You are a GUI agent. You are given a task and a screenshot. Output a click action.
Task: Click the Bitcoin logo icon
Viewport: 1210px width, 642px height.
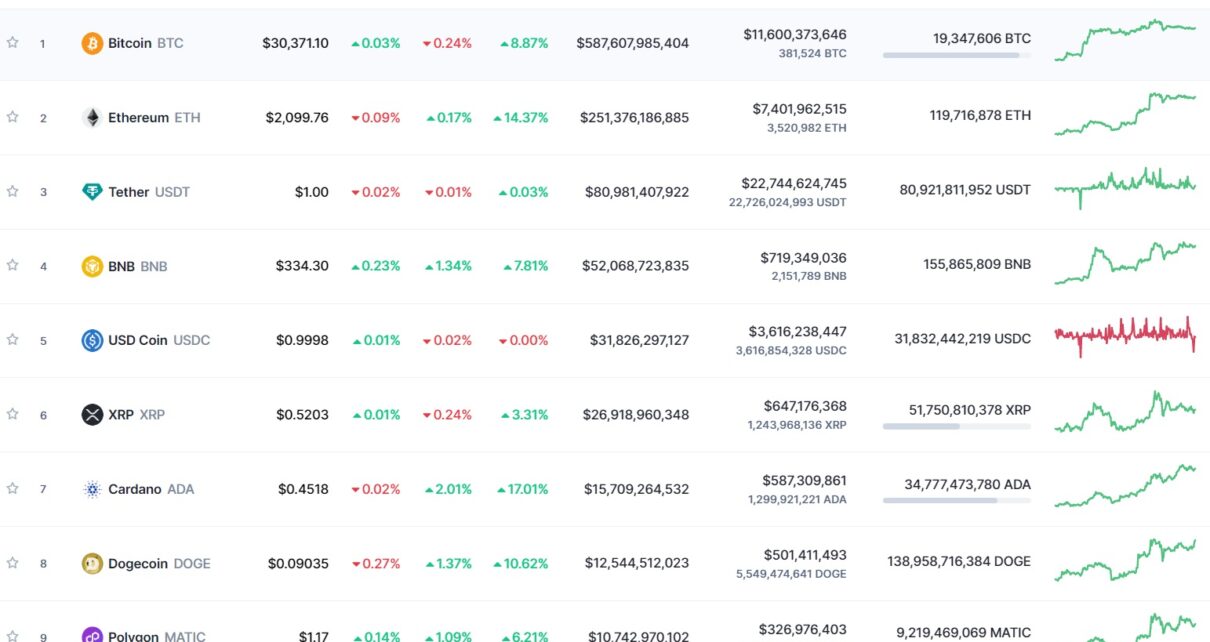pyautogui.click(x=92, y=43)
